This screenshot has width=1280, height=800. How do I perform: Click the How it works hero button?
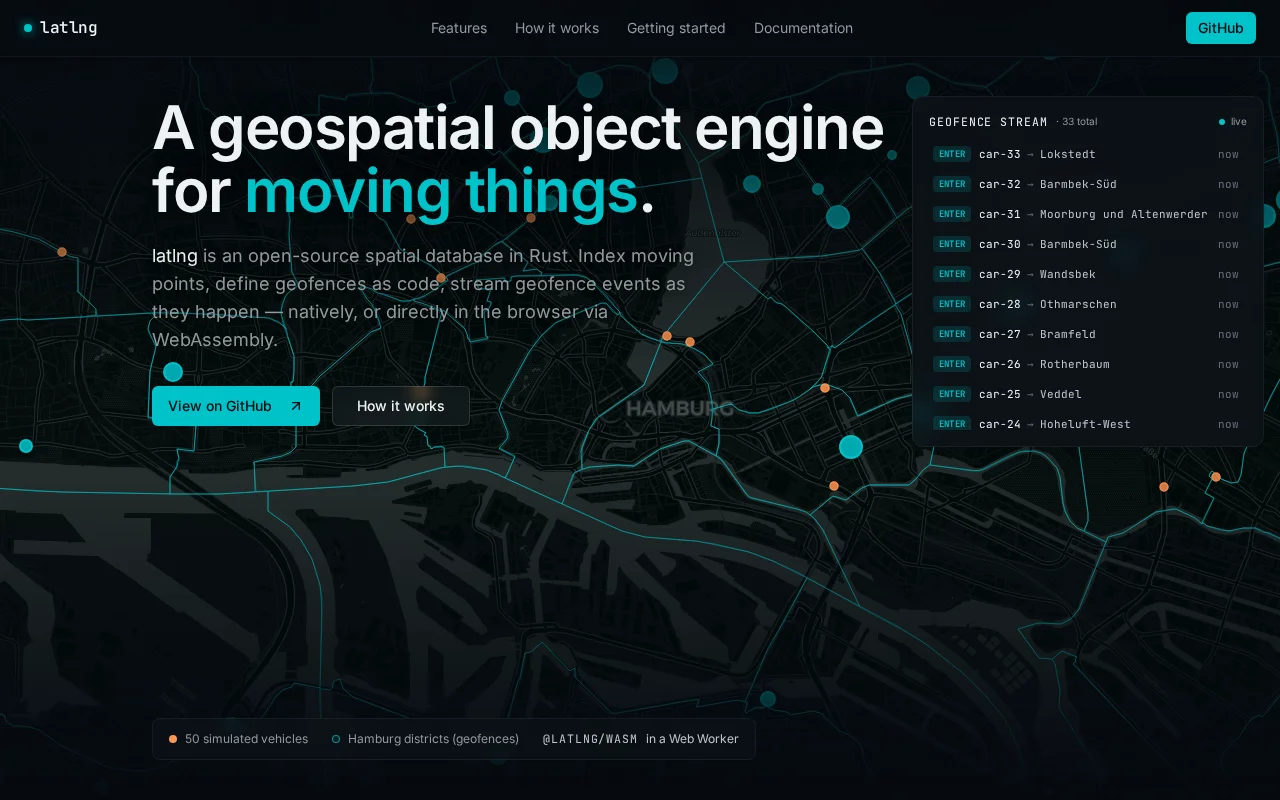point(401,406)
